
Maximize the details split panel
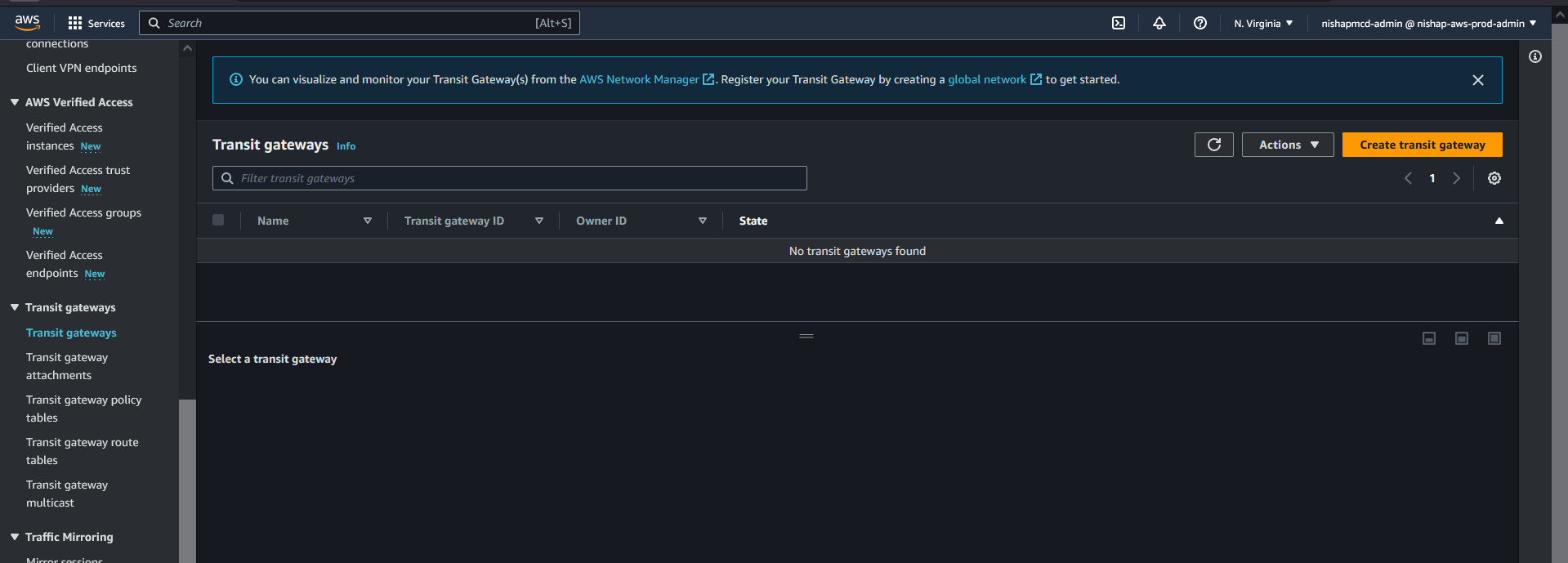[1494, 338]
